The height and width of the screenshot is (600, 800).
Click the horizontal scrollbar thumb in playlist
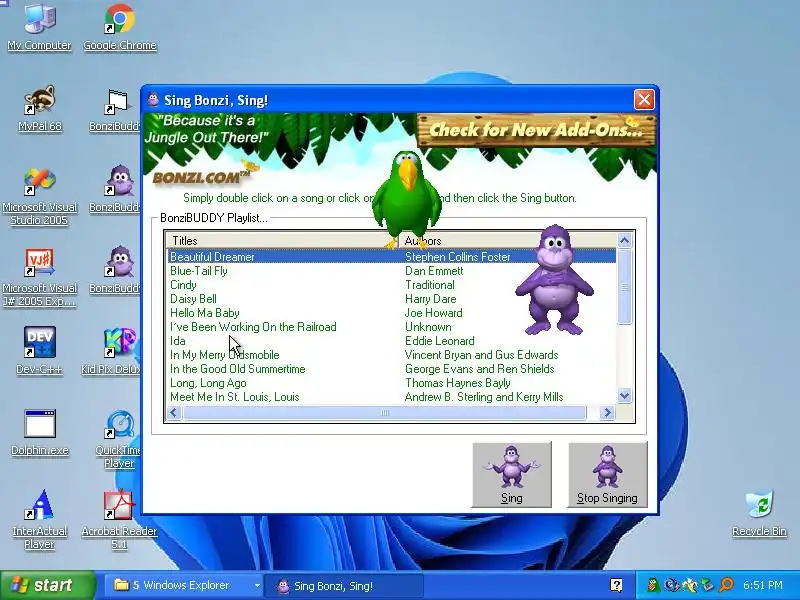pyautogui.click(x=385, y=412)
